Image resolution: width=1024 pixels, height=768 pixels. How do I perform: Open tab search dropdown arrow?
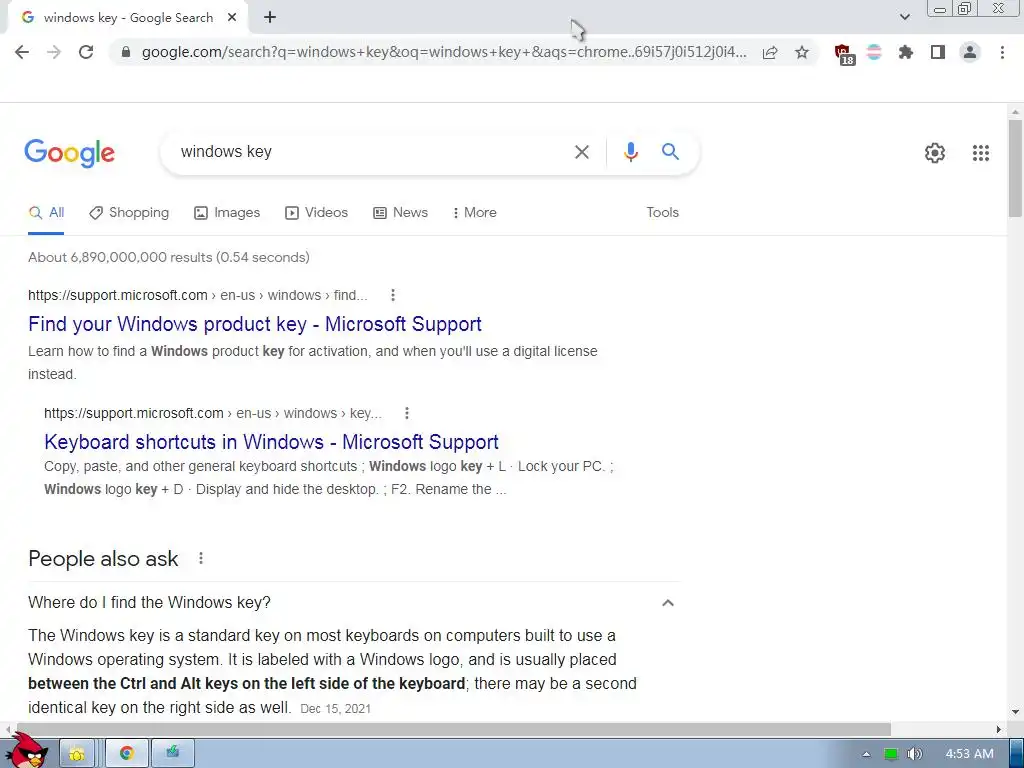point(904,17)
